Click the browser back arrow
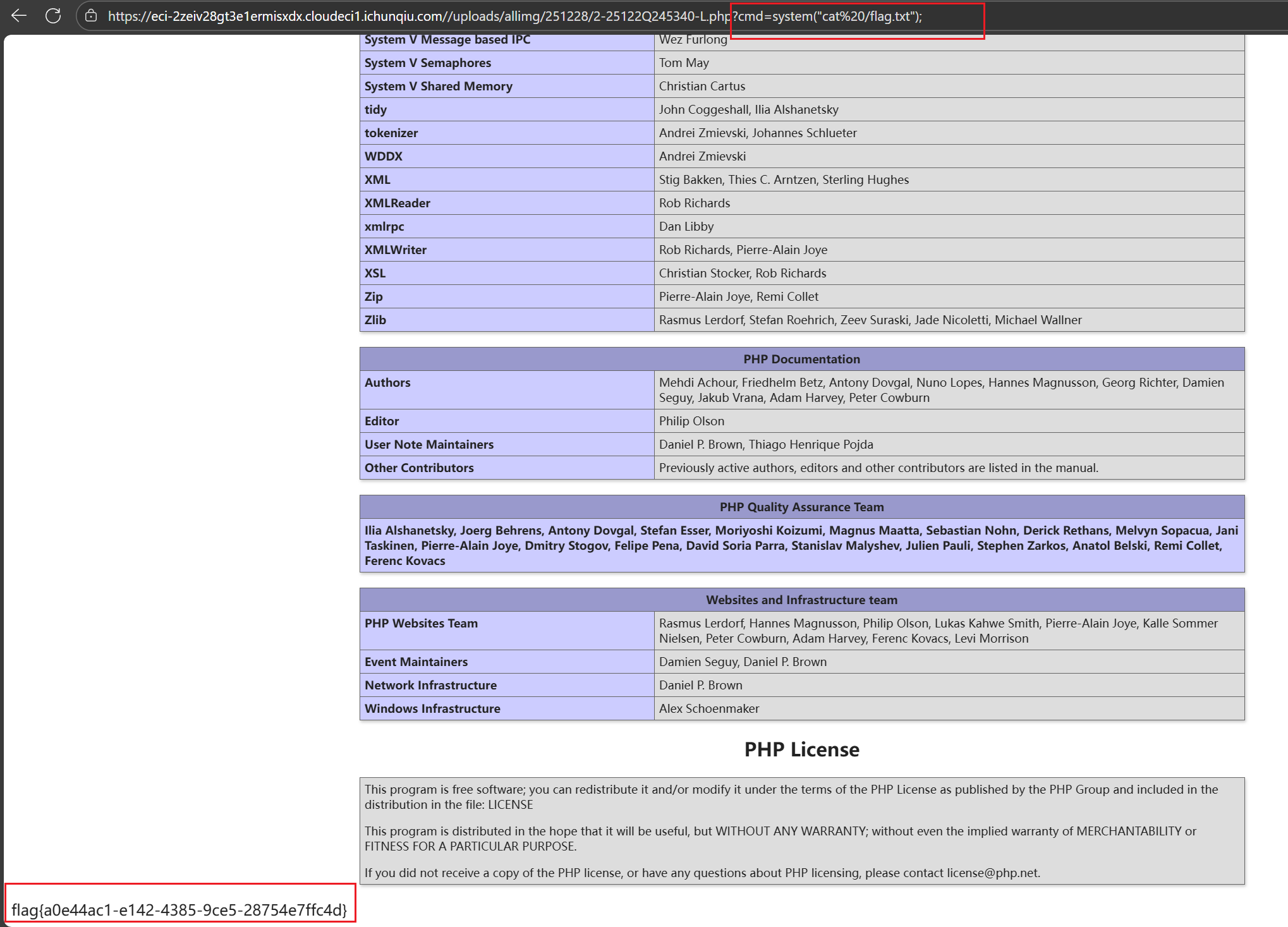The width and height of the screenshot is (1288, 927). click(x=19, y=16)
